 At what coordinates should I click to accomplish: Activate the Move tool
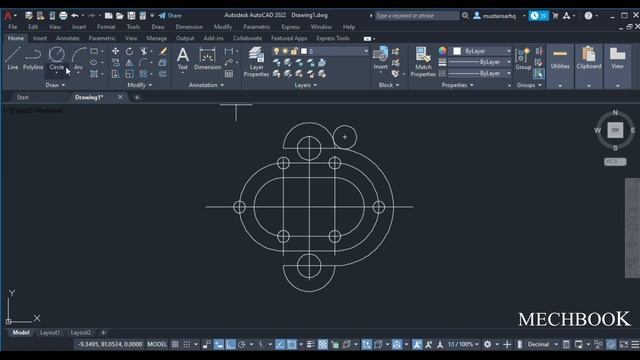pos(116,51)
